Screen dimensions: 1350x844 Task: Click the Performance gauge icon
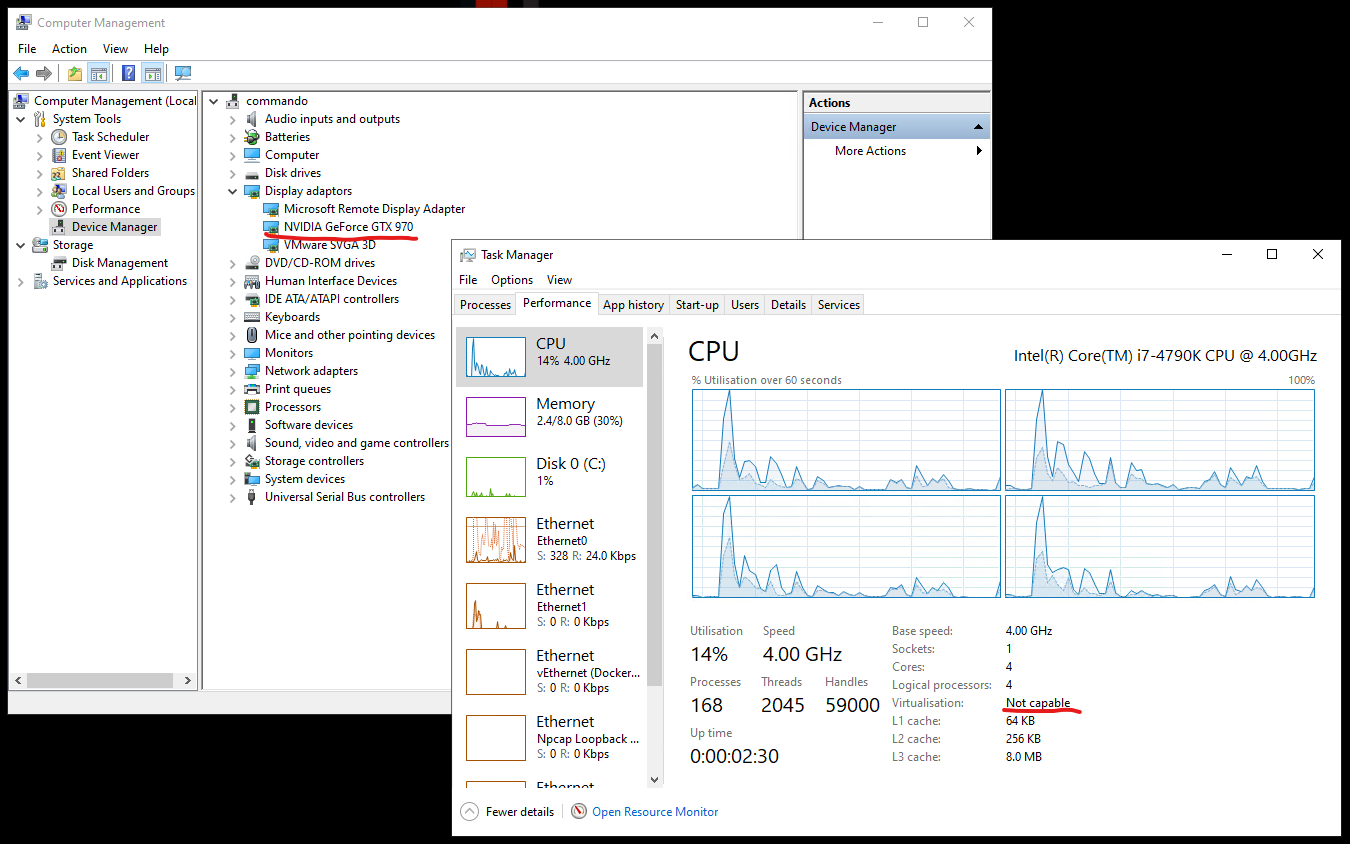click(59, 209)
